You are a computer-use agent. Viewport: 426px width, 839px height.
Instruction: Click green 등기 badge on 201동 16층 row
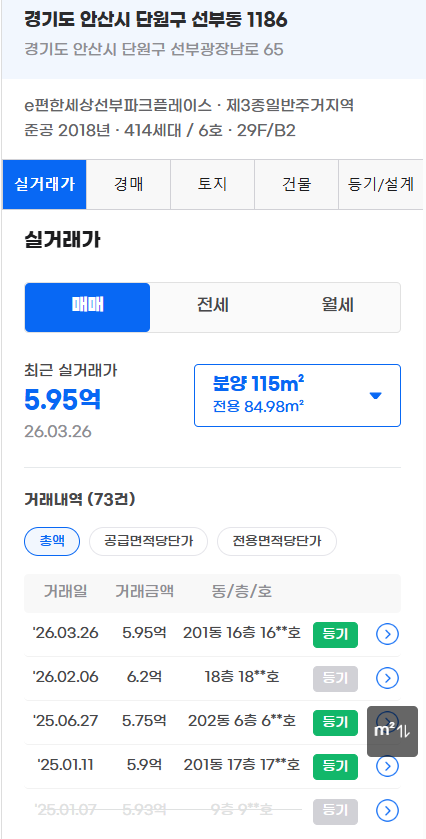[x=335, y=635]
